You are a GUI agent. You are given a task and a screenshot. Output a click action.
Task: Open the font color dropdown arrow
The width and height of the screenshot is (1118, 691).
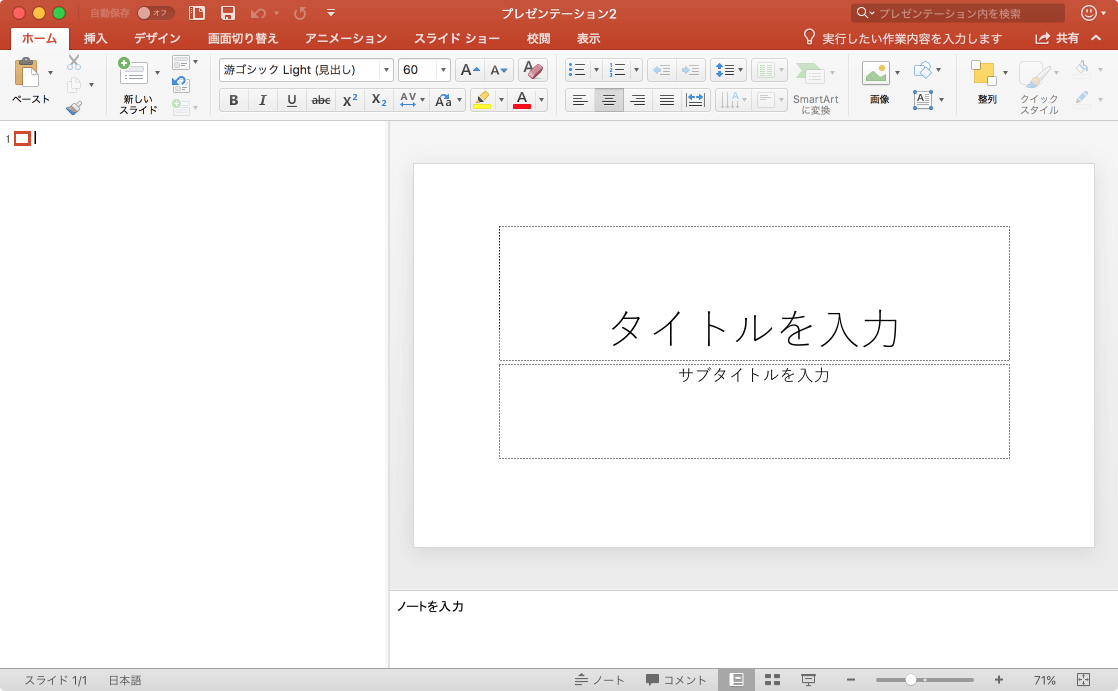541,100
